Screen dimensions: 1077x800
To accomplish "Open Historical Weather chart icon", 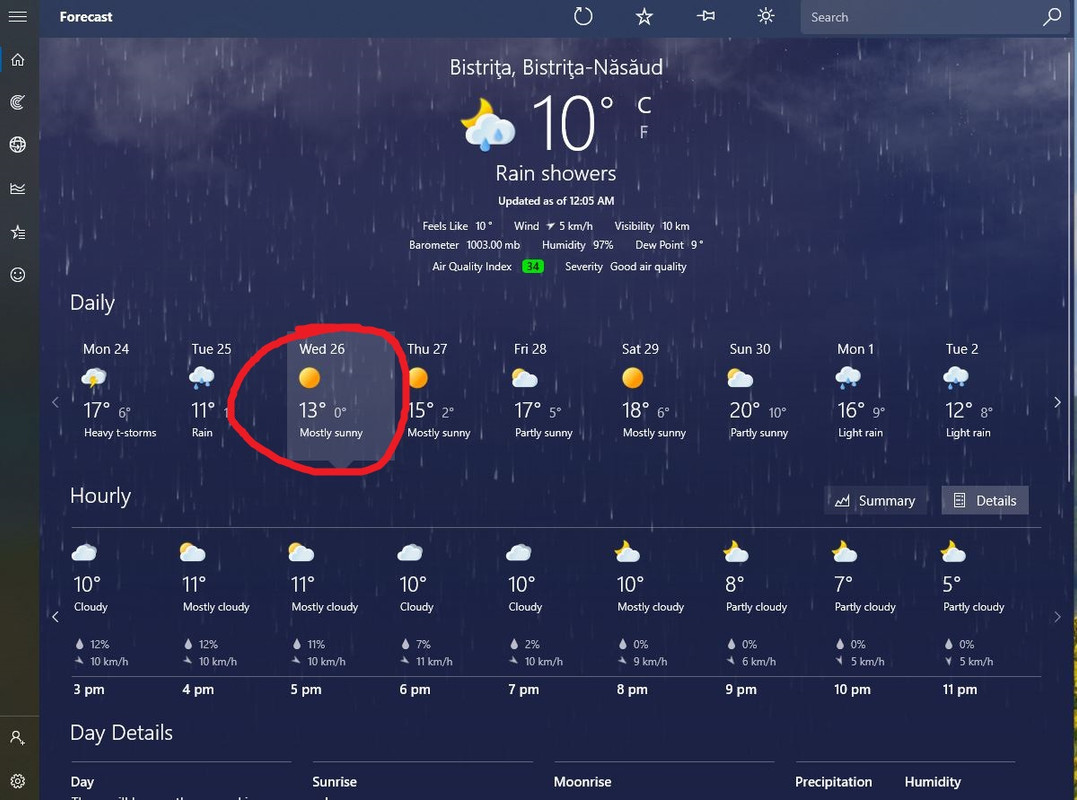I will 18,188.
